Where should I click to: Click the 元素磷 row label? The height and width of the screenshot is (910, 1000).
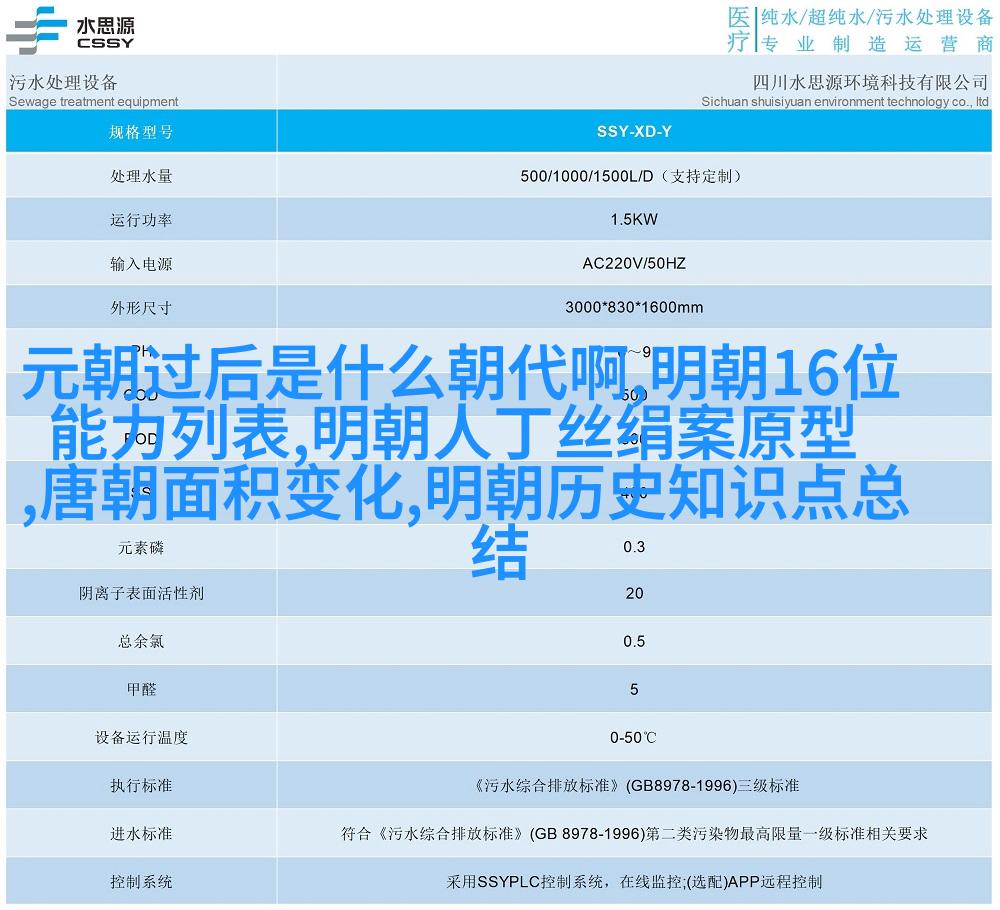(x=141, y=548)
